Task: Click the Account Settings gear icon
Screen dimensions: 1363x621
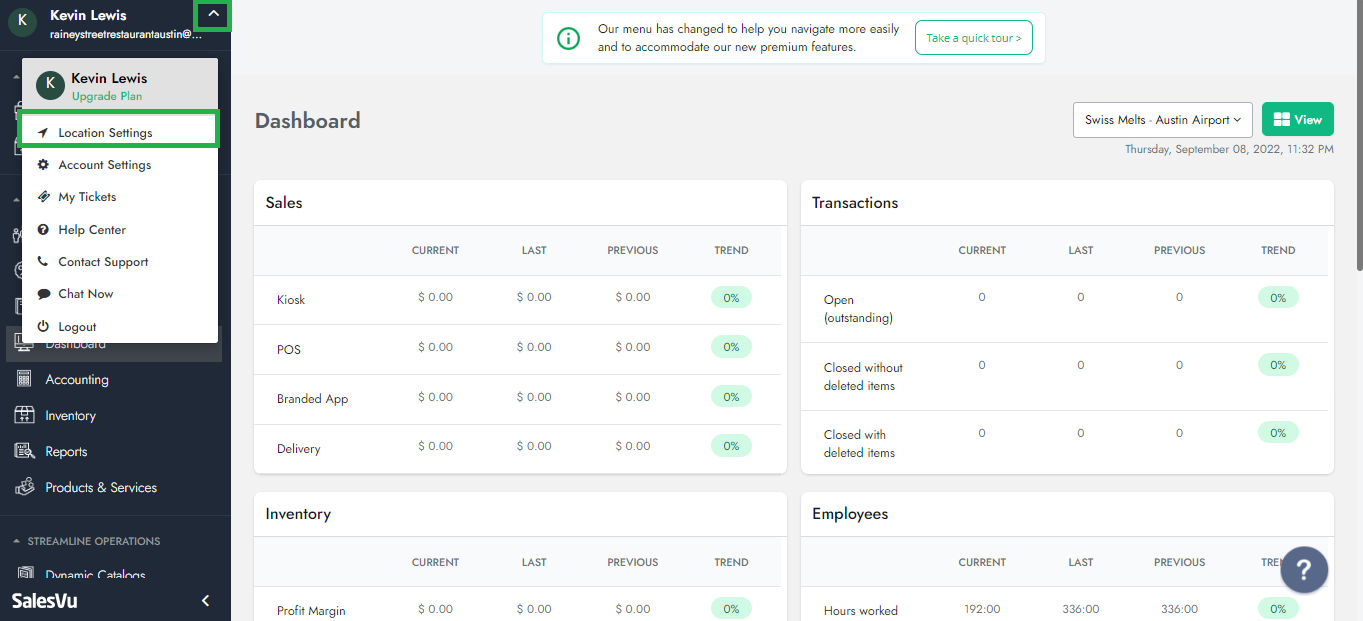Action: [x=43, y=165]
